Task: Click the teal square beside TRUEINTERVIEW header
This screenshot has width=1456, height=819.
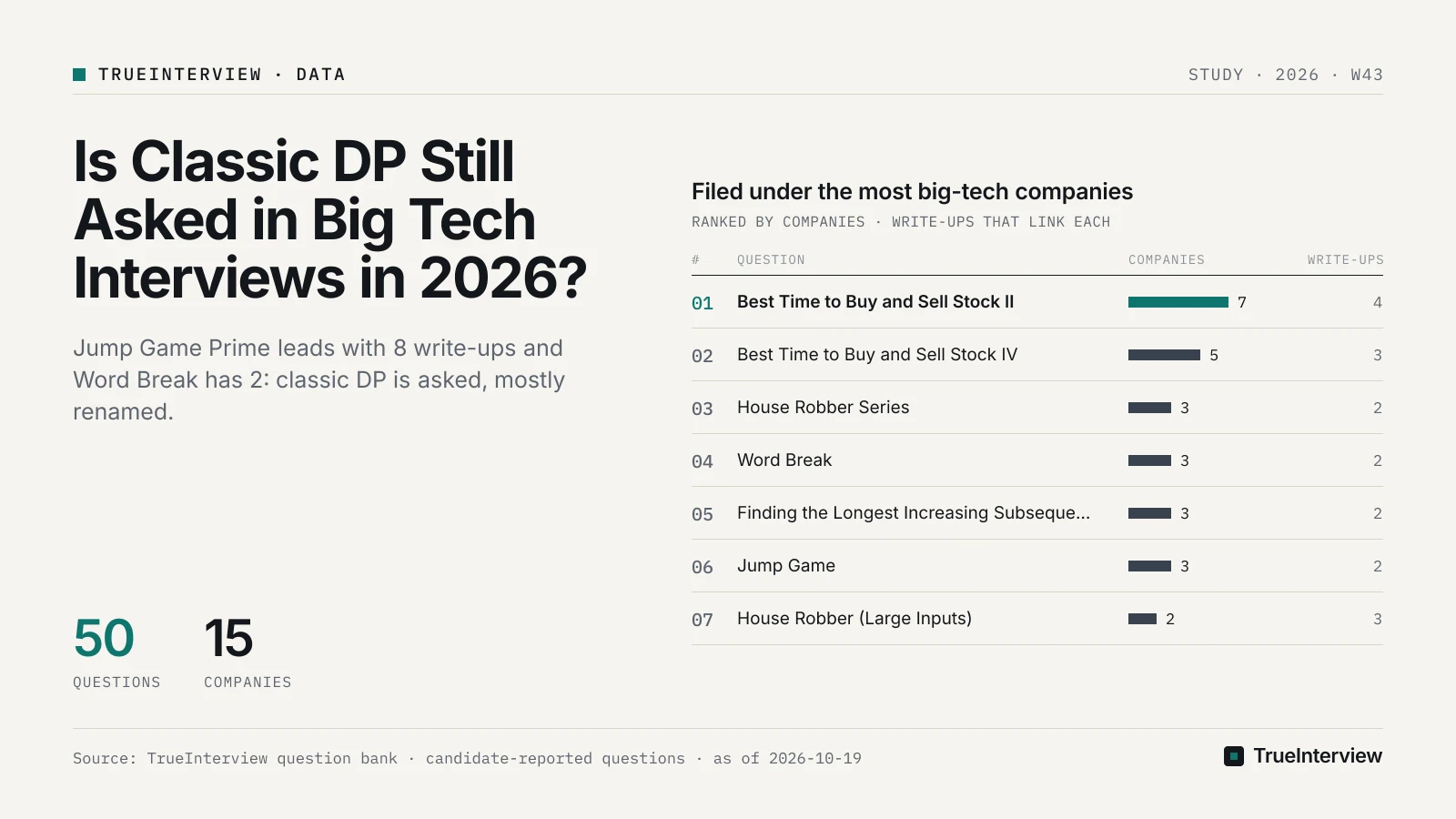Action: [79, 75]
